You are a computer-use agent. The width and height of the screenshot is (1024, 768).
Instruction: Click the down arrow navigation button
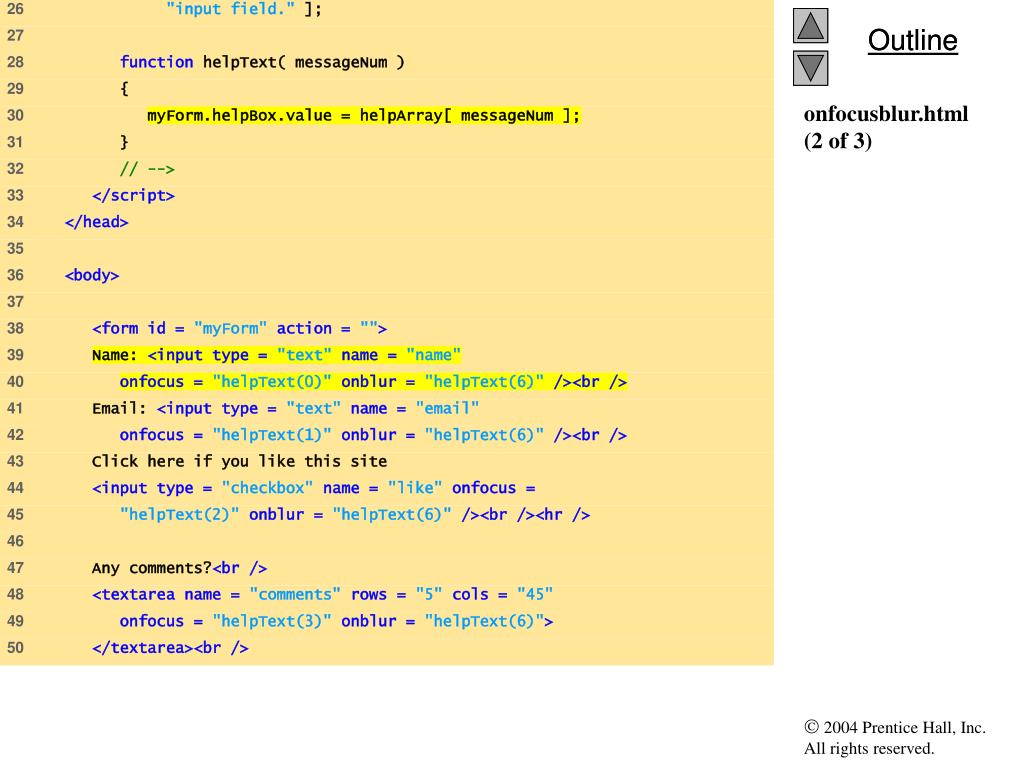coord(810,68)
